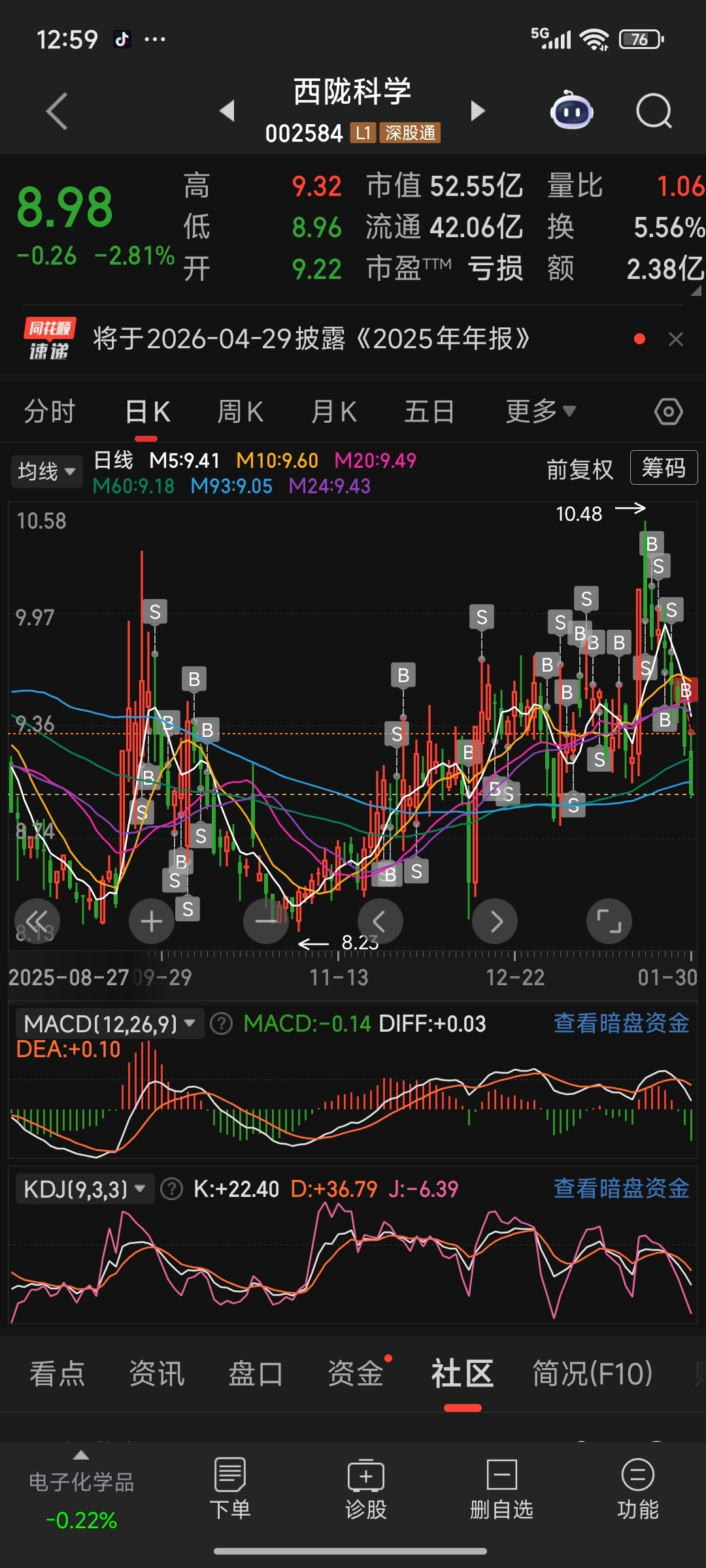Jump to earliest data with double-left arrows

[37, 921]
